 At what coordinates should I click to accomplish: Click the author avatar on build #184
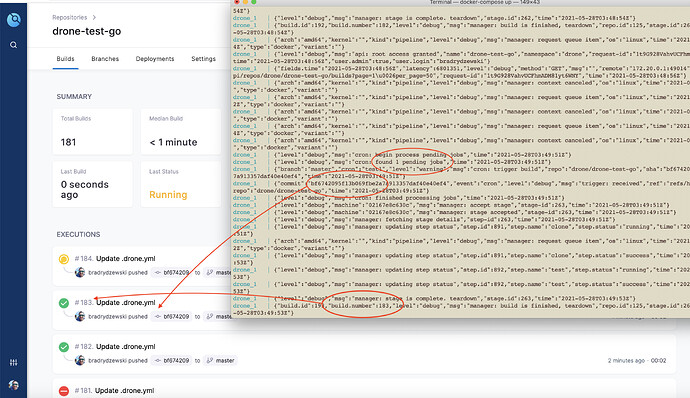pos(80,273)
